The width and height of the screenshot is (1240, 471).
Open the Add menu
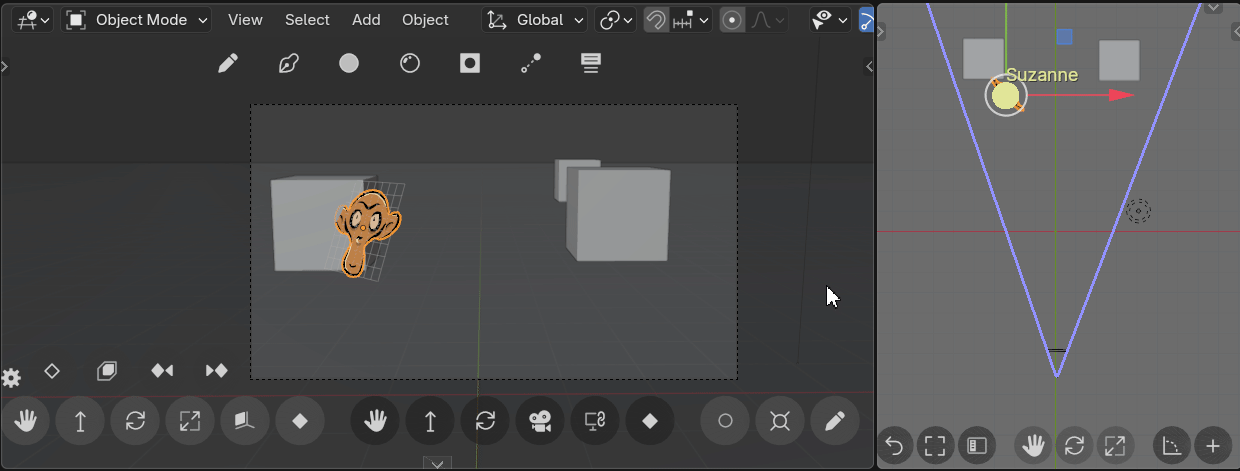coord(366,19)
